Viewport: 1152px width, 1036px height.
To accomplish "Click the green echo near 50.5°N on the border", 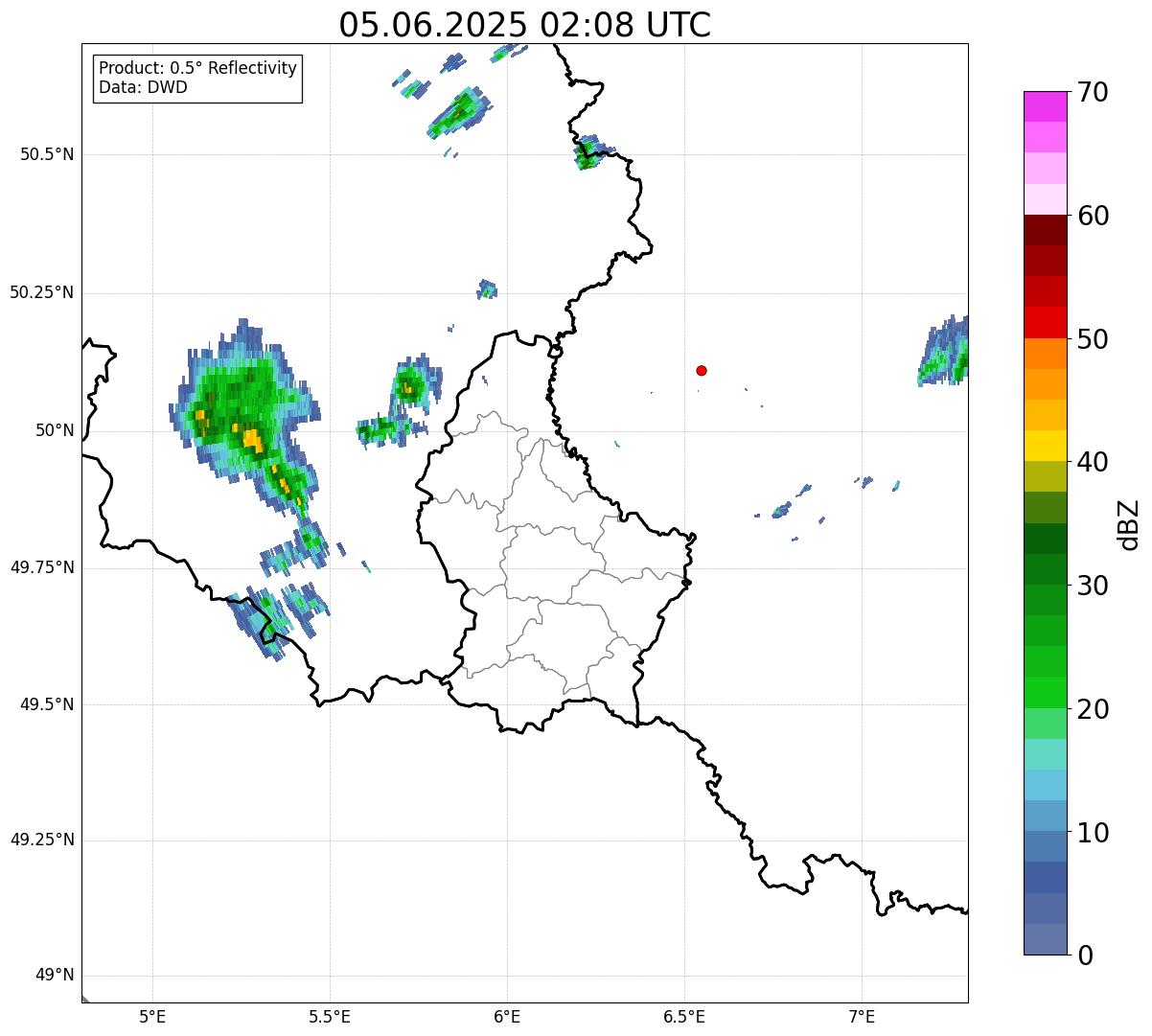I will coord(589,152).
